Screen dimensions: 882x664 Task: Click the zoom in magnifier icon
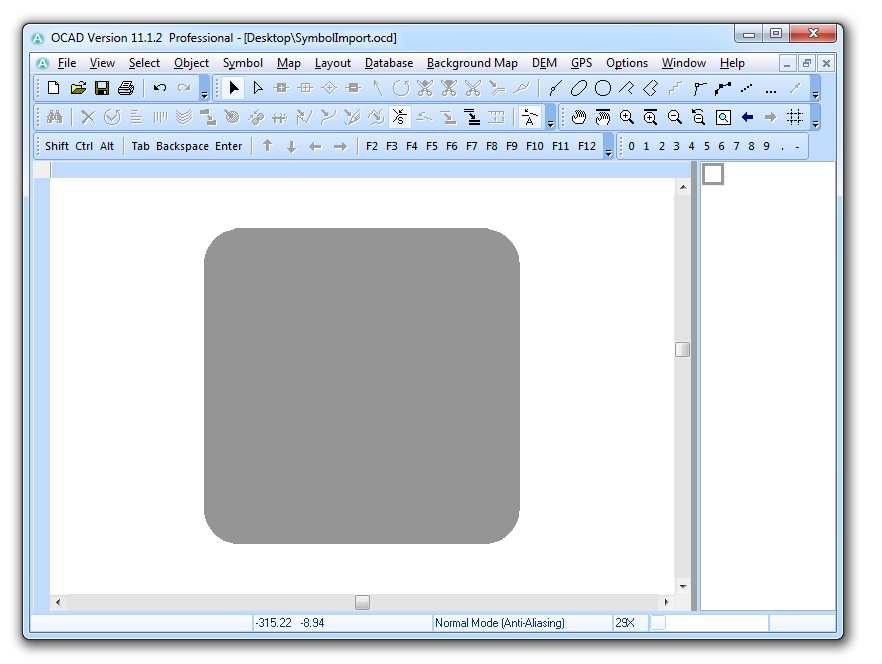[x=627, y=117]
